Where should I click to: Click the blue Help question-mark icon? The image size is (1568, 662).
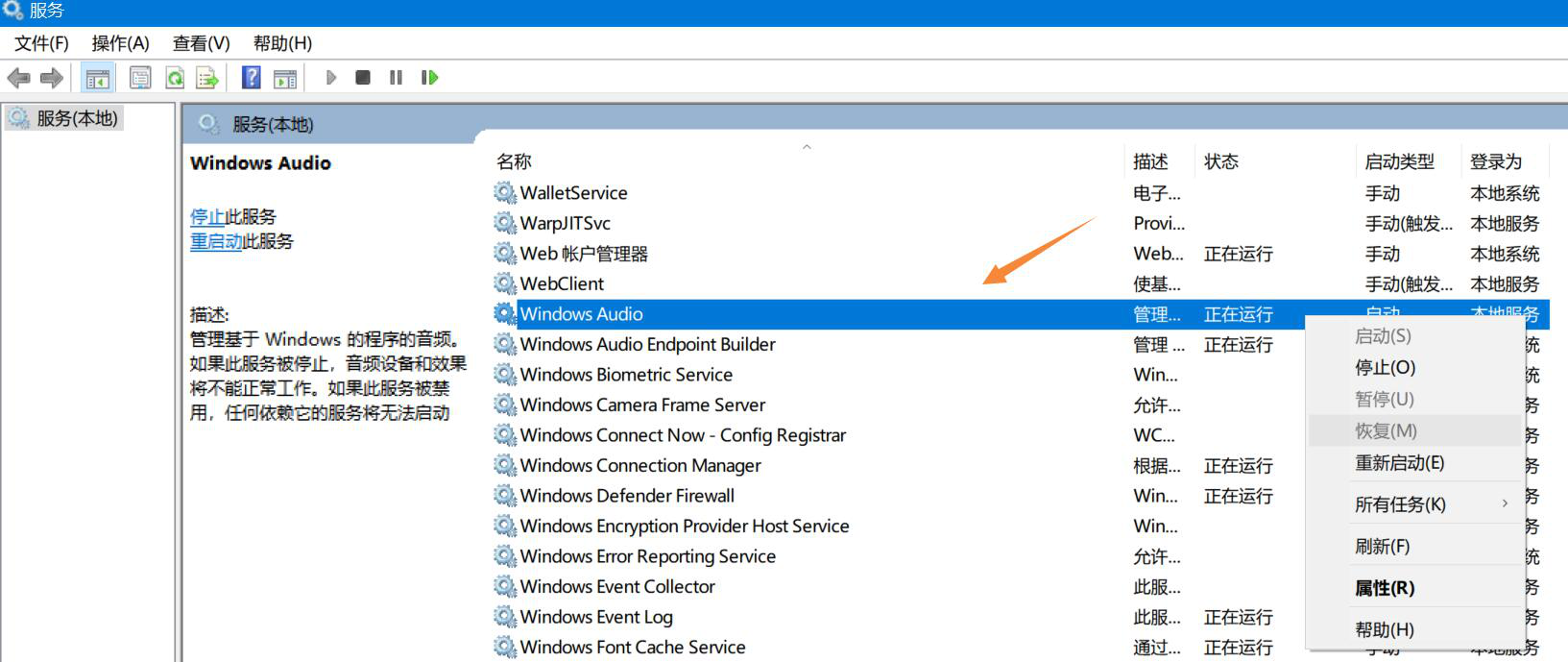(x=252, y=78)
